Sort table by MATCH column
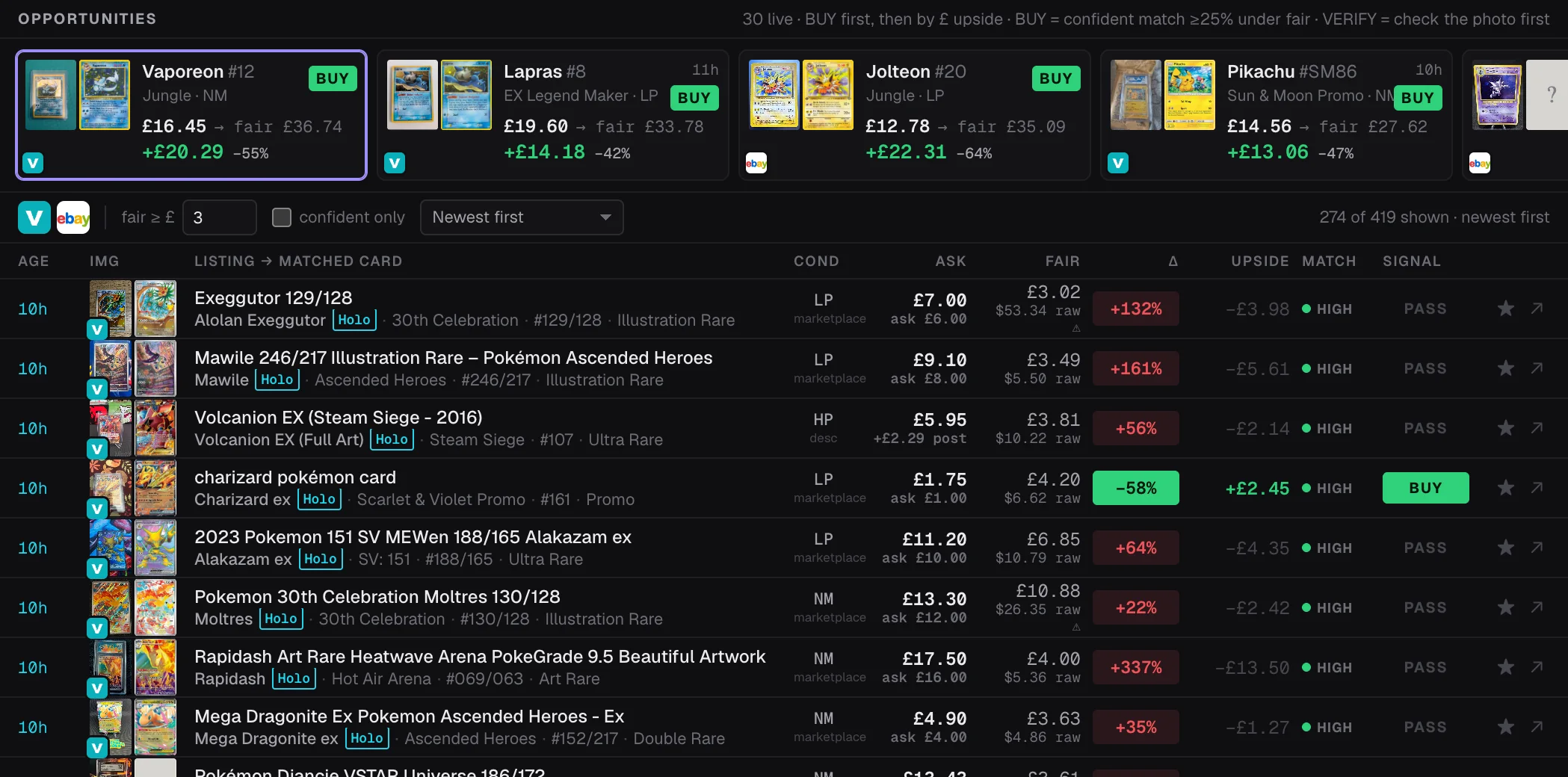The height and width of the screenshot is (777, 1568). 1329,261
